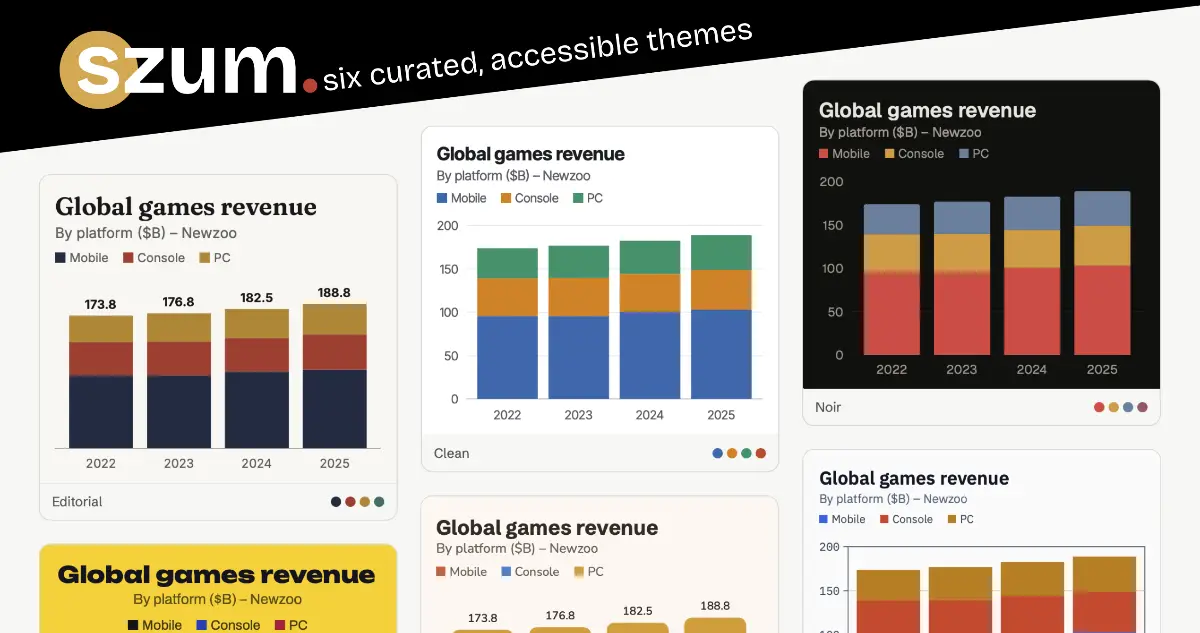Select red dot in Clean palette
Viewport: 1200px width, 633px height.
click(x=761, y=453)
